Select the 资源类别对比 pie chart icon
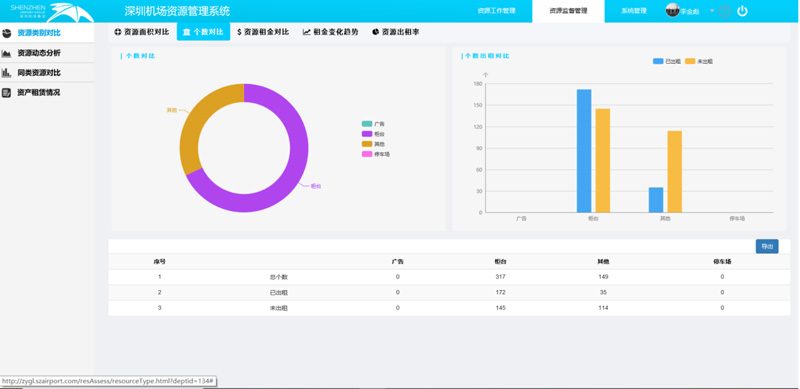800x389 pixels. 7,33
